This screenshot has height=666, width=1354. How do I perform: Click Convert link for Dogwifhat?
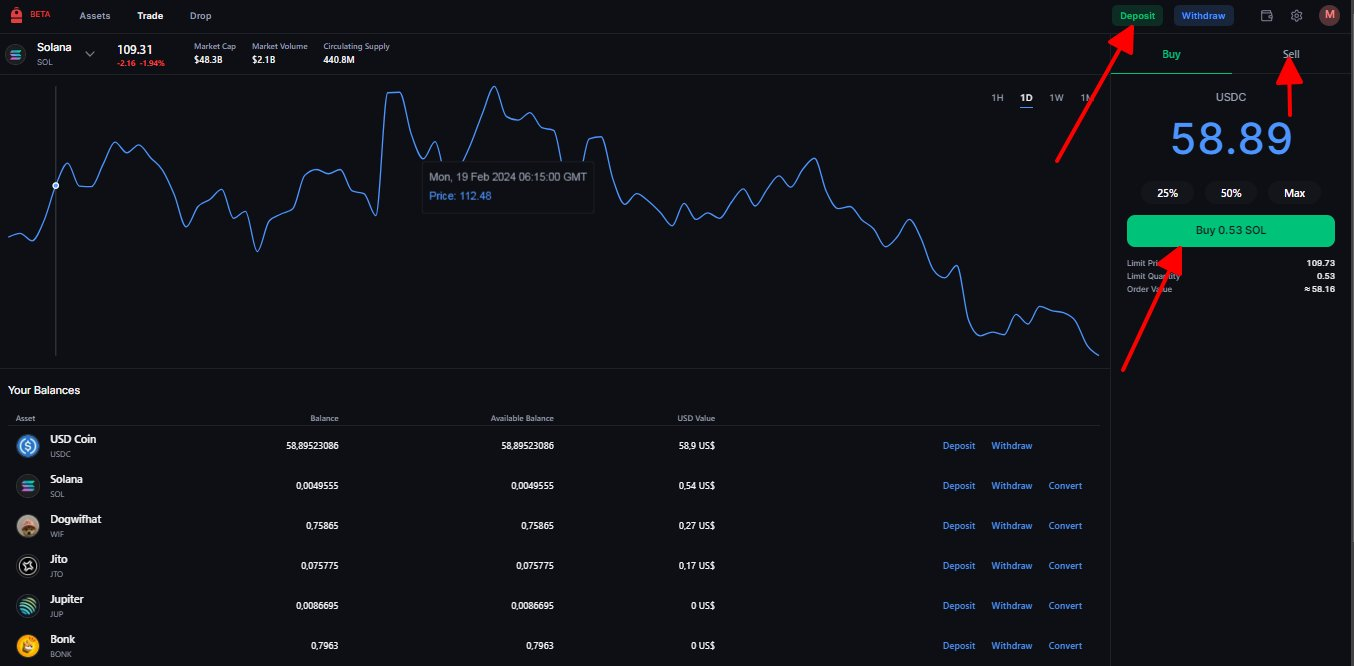click(1065, 526)
